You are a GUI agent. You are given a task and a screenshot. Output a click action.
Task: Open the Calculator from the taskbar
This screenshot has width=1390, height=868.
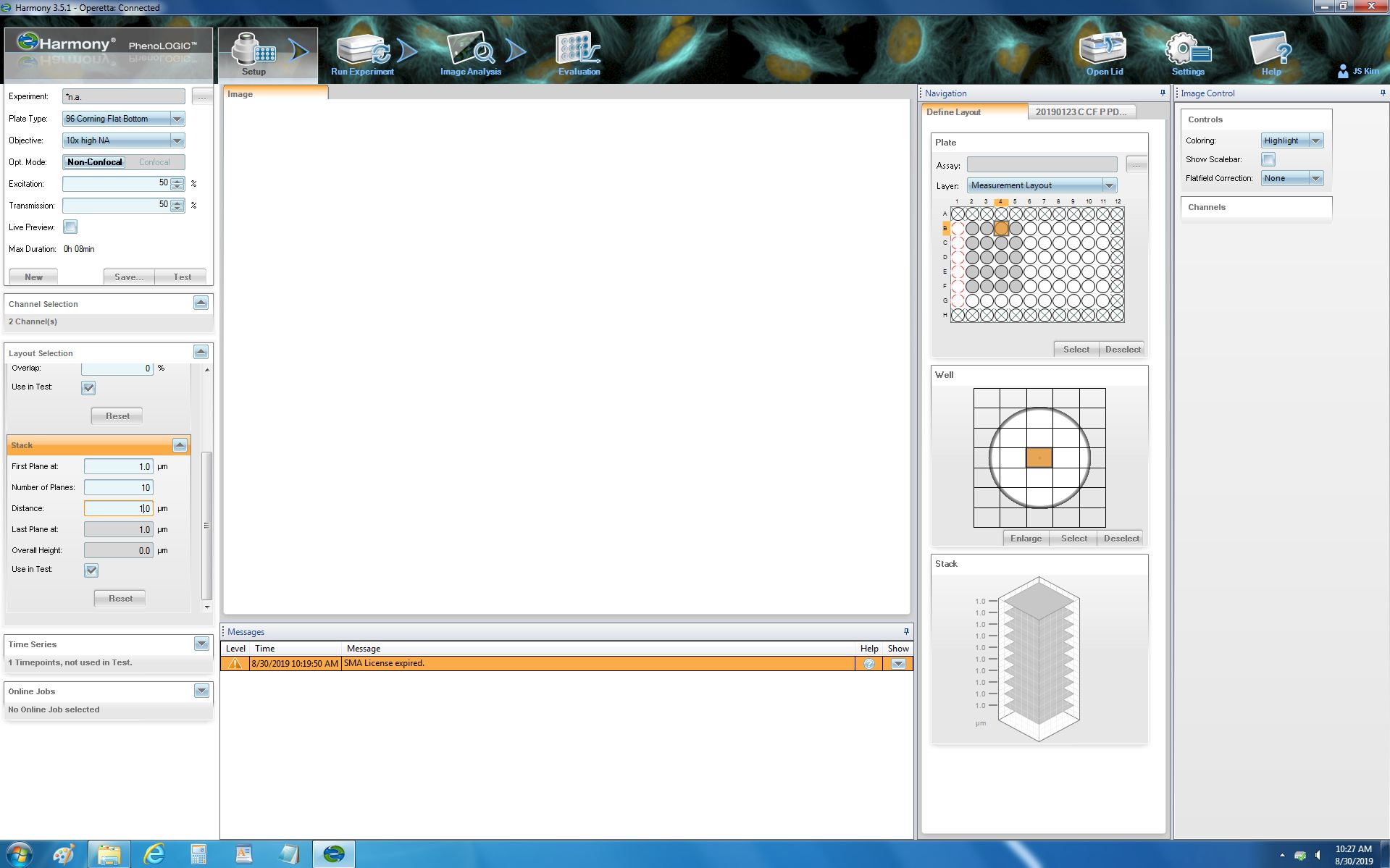[198, 854]
